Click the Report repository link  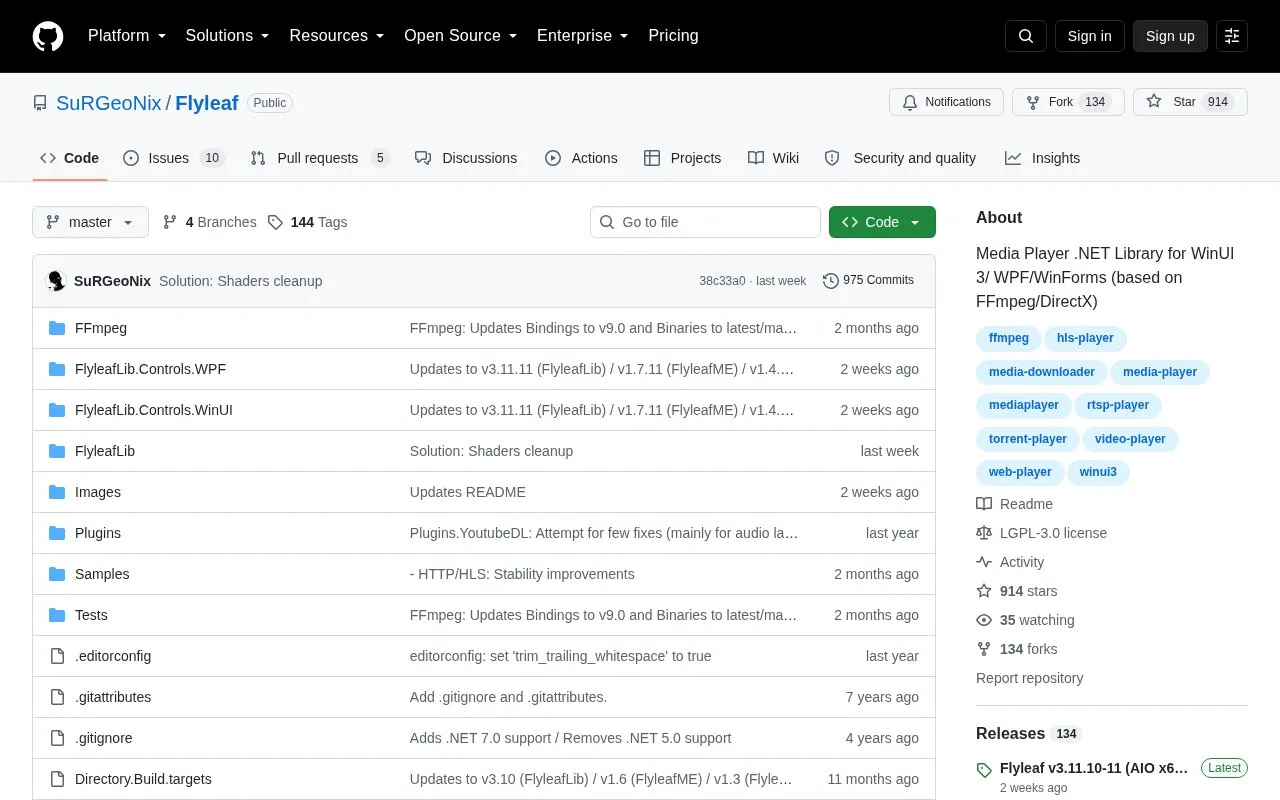coord(1029,678)
